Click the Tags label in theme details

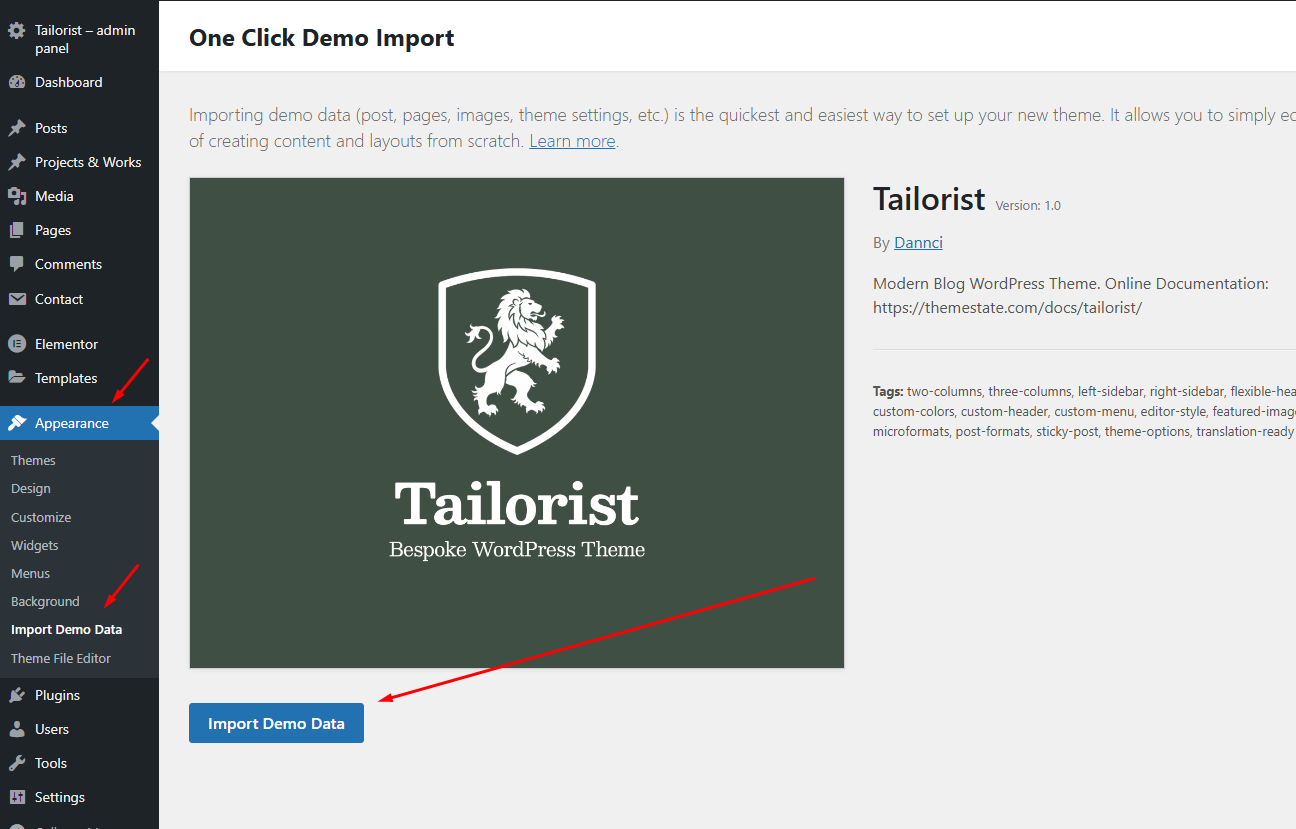pyautogui.click(x=888, y=391)
